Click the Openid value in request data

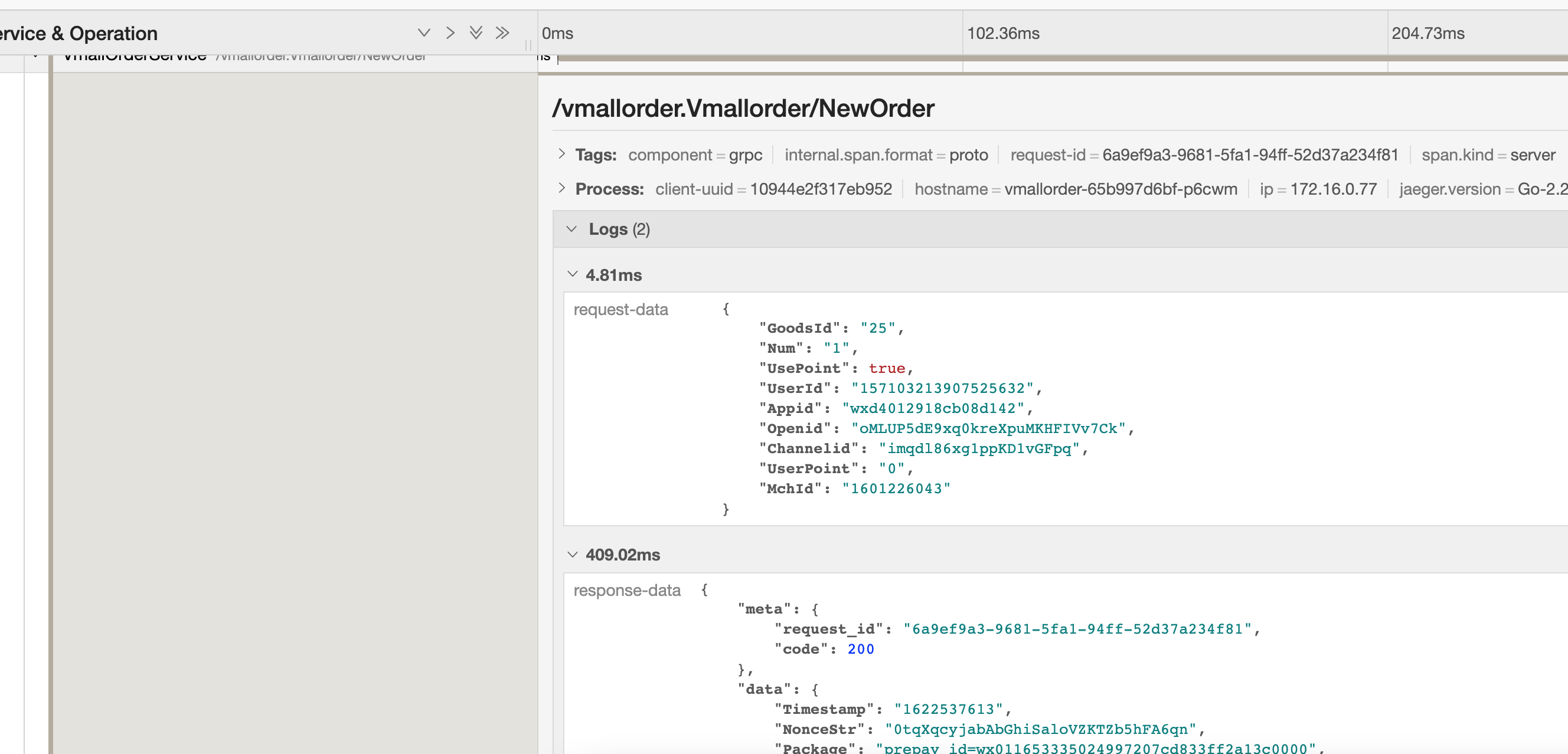click(x=988, y=429)
